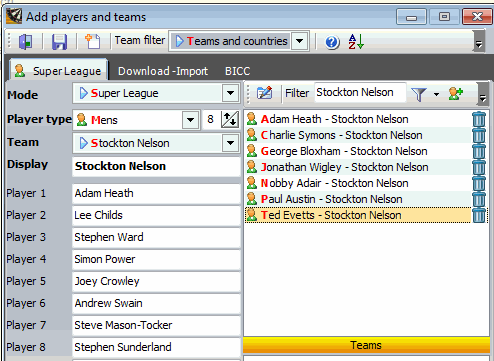
Task: Delete Adam Heath using the trash icon
Action: pos(479,119)
